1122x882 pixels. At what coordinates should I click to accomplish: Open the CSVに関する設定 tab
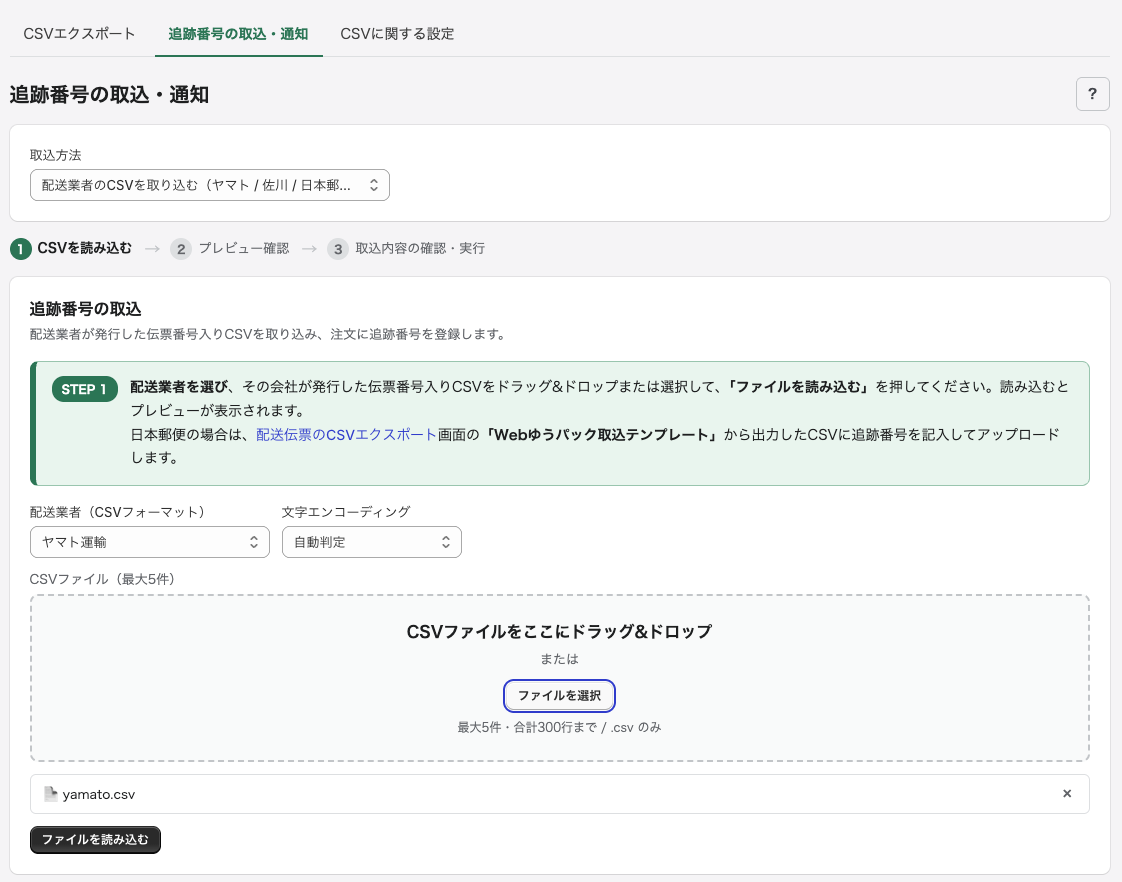tap(397, 34)
